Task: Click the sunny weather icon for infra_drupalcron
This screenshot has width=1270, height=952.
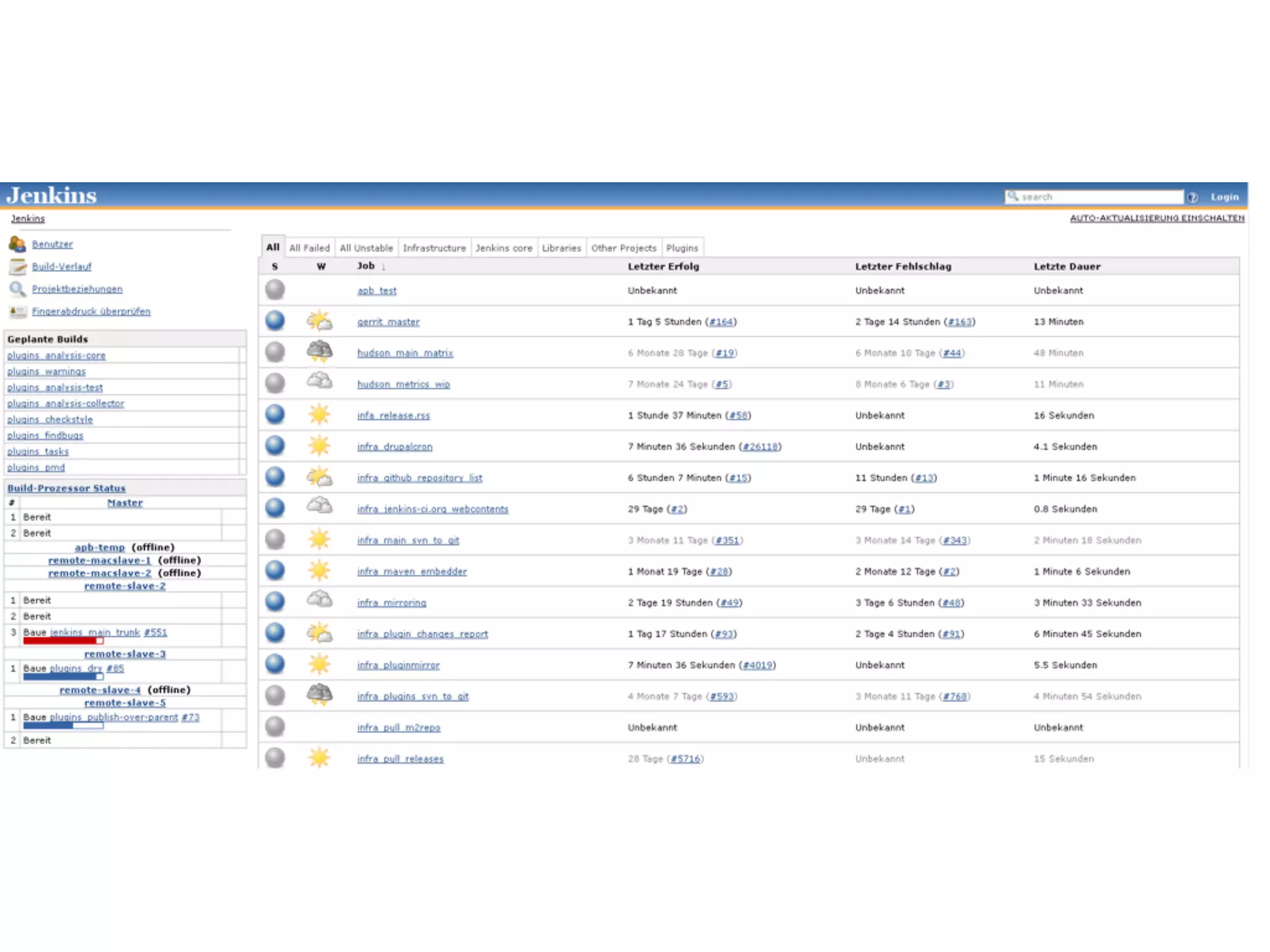Action: pos(319,446)
